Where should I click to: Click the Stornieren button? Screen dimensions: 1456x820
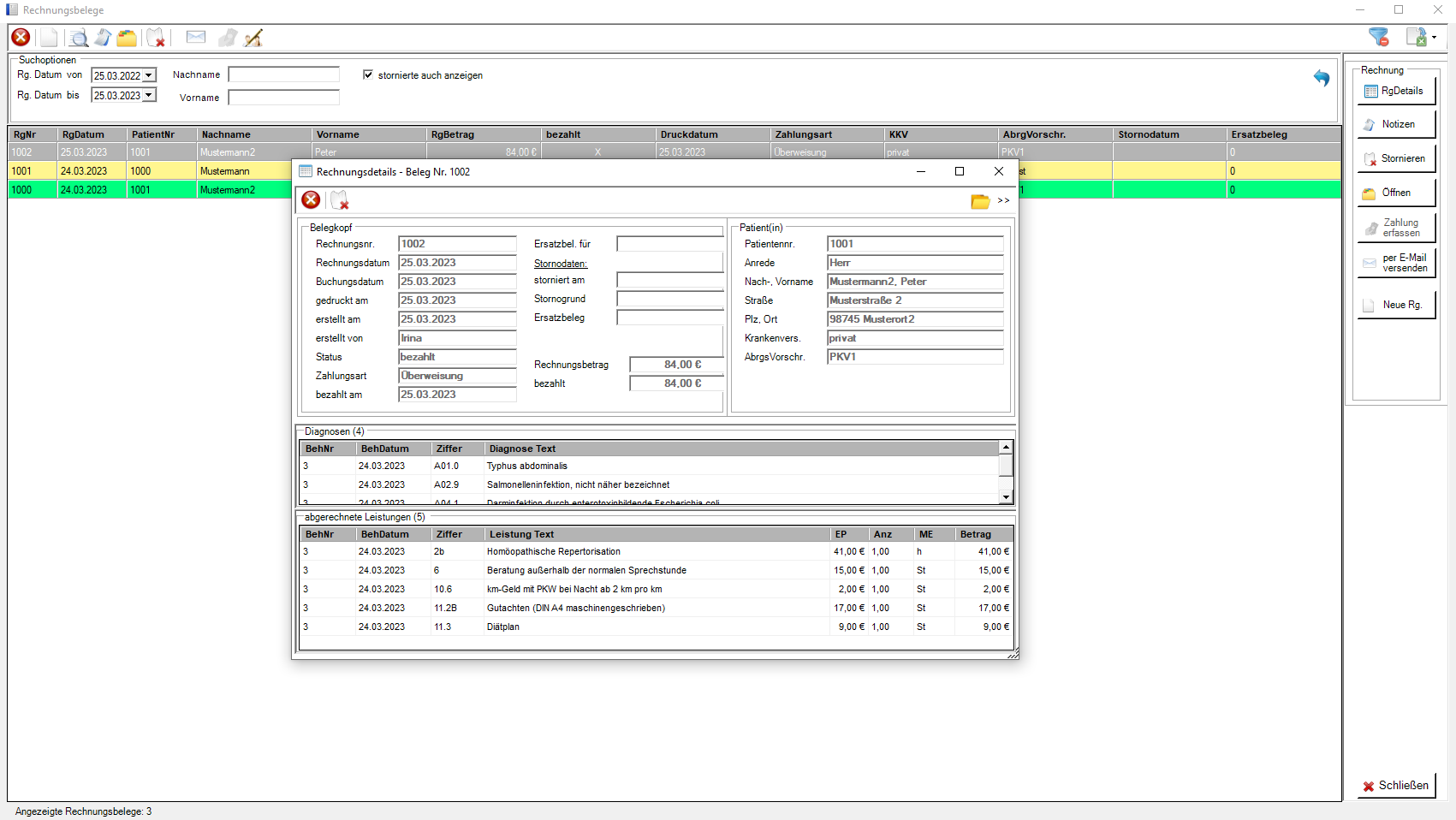pos(1396,158)
